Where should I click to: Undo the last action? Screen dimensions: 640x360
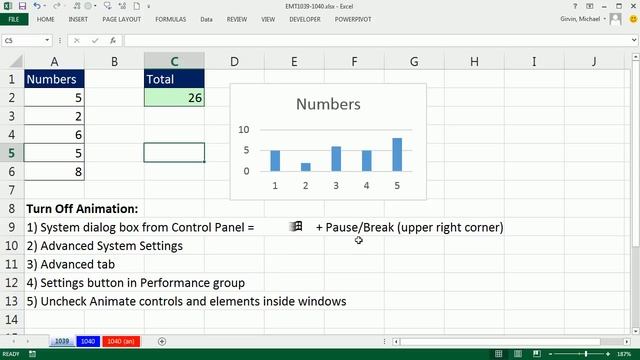(x=37, y=6)
